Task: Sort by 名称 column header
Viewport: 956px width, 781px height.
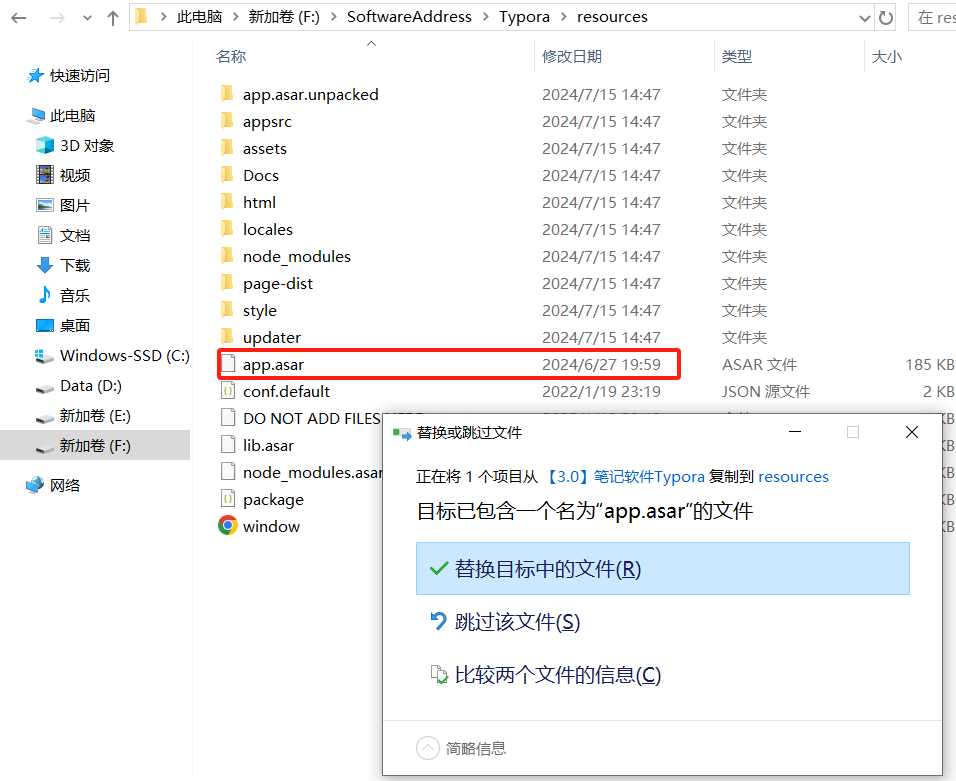Action: [230, 57]
